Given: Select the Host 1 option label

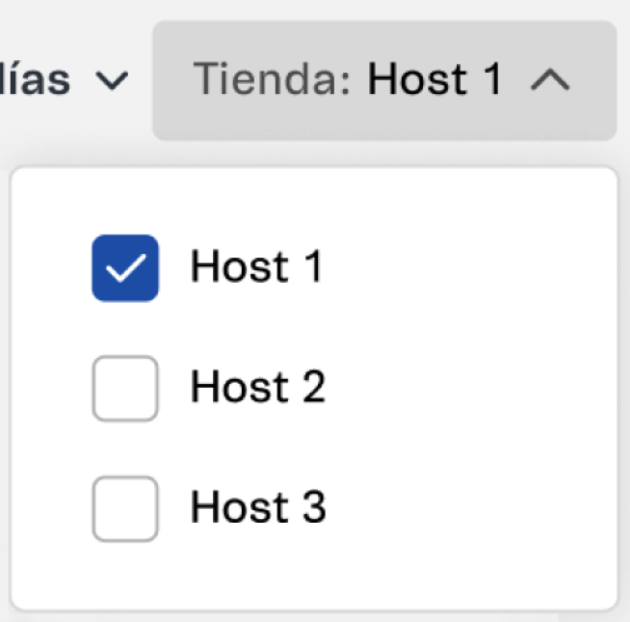Looking at the screenshot, I should [x=257, y=268].
